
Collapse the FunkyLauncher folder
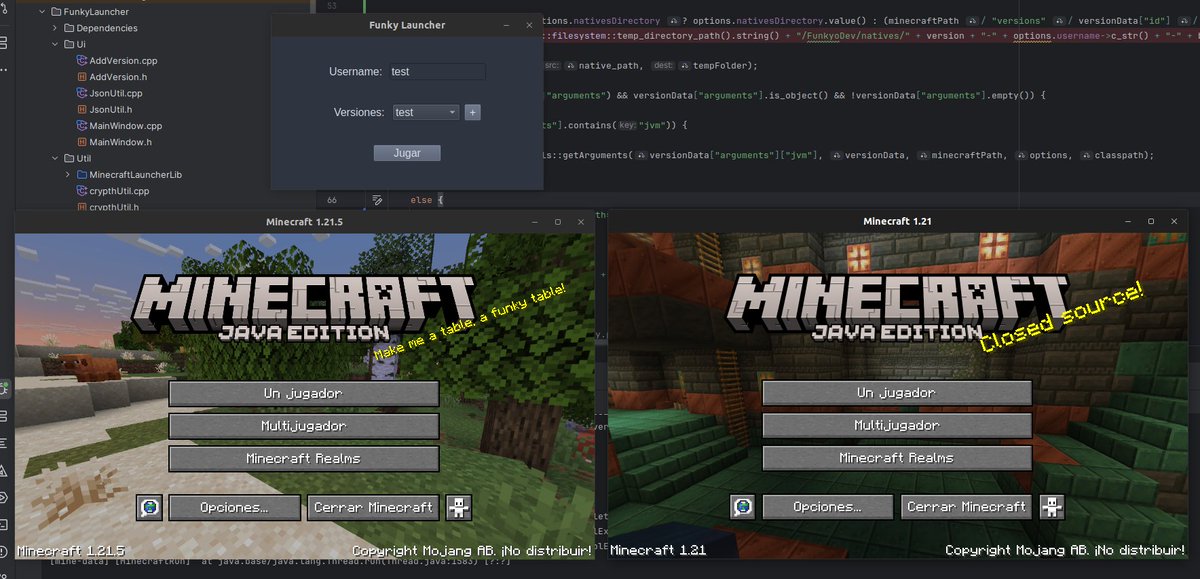tap(41, 12)
